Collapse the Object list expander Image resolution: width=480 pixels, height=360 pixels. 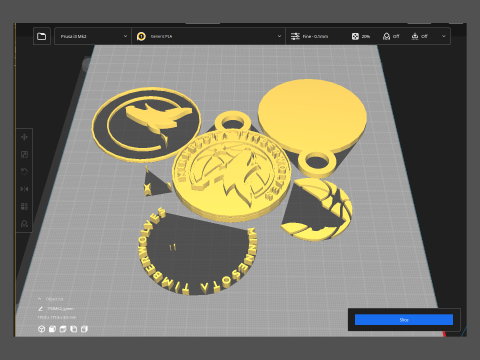[40, 299]
